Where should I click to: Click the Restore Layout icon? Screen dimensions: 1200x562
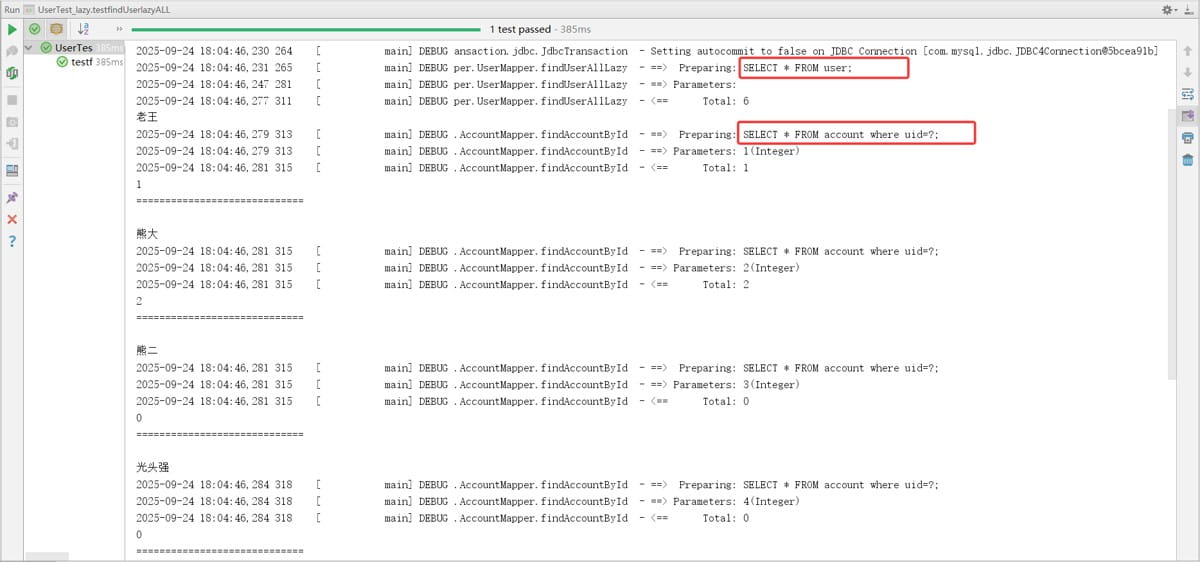coord(12,170)
